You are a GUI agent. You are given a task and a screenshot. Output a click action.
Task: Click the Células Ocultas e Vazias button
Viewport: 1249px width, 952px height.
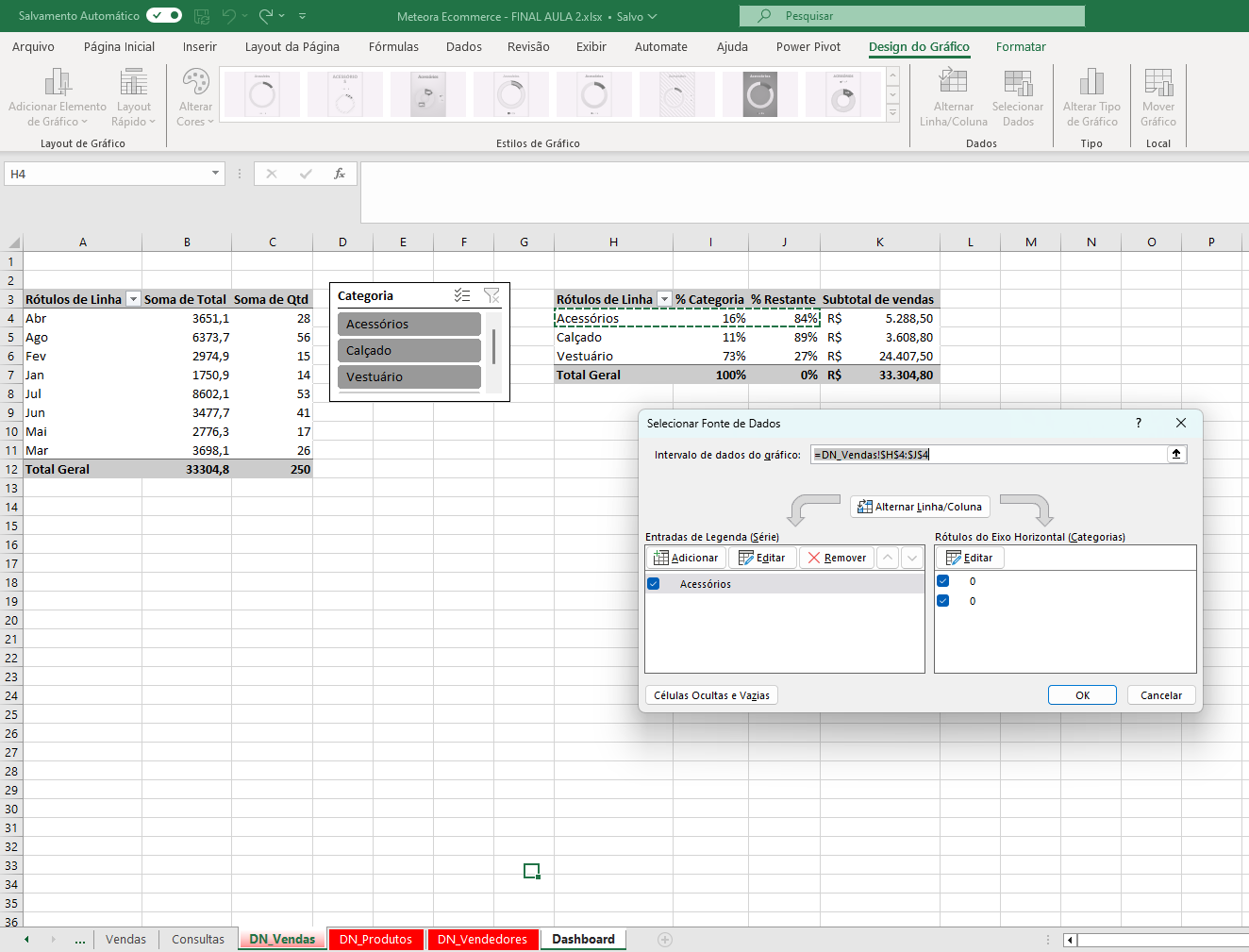click(711, 695)
